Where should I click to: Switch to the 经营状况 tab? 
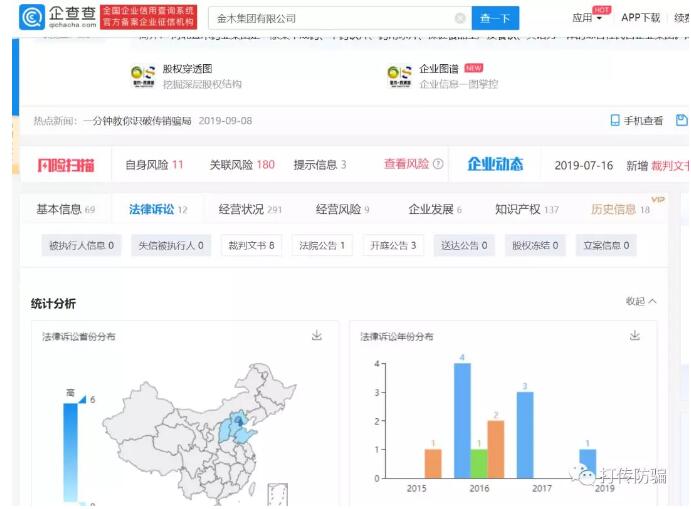(250, 209)
